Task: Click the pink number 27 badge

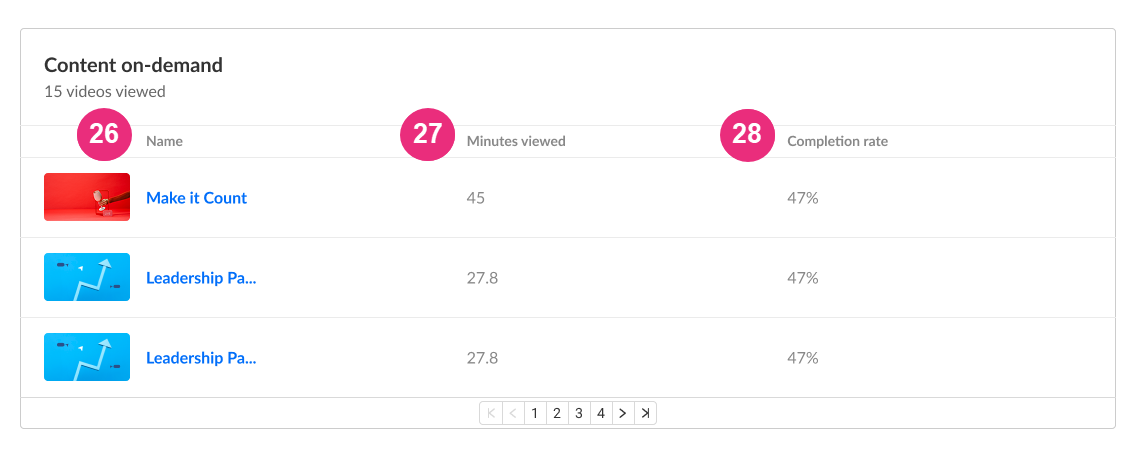Action: 428,135
